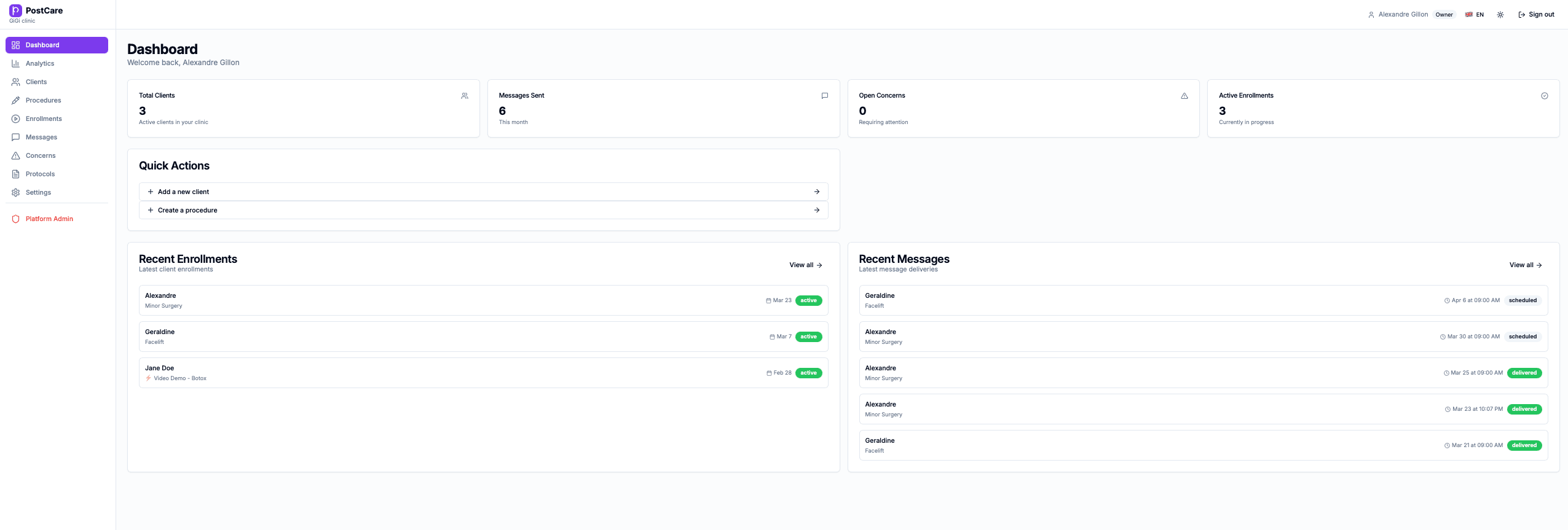Click Add a new client quick action
This screenshot has width=1568, height=530.
[483, 192]
